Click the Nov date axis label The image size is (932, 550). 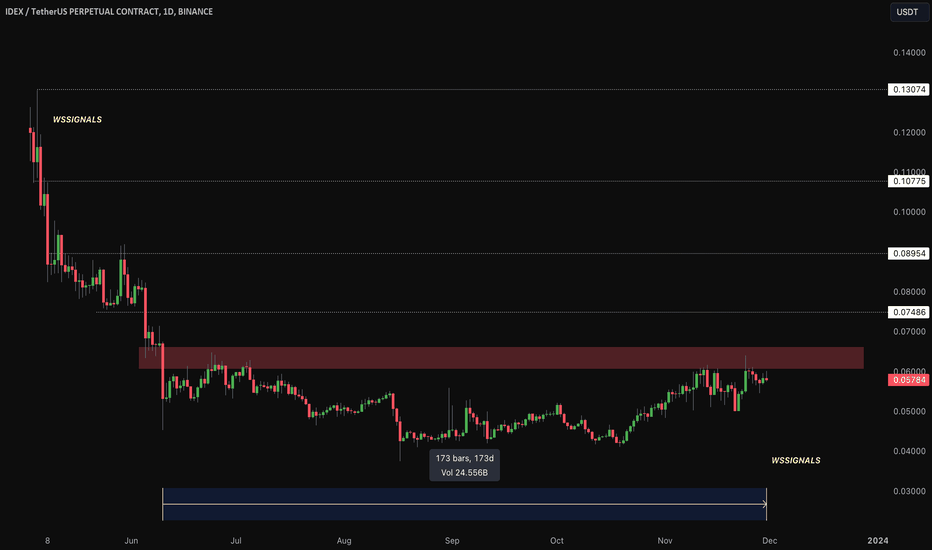click(x=665, y=541)
